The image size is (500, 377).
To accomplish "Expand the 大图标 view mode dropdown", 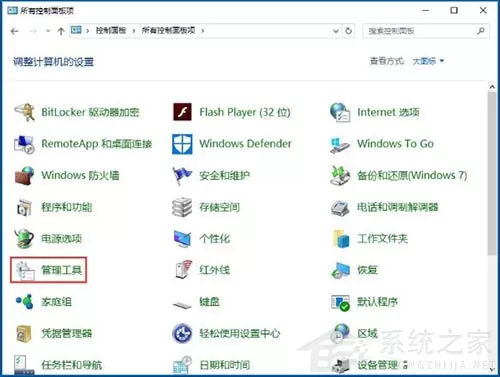I will coord(428,61).
